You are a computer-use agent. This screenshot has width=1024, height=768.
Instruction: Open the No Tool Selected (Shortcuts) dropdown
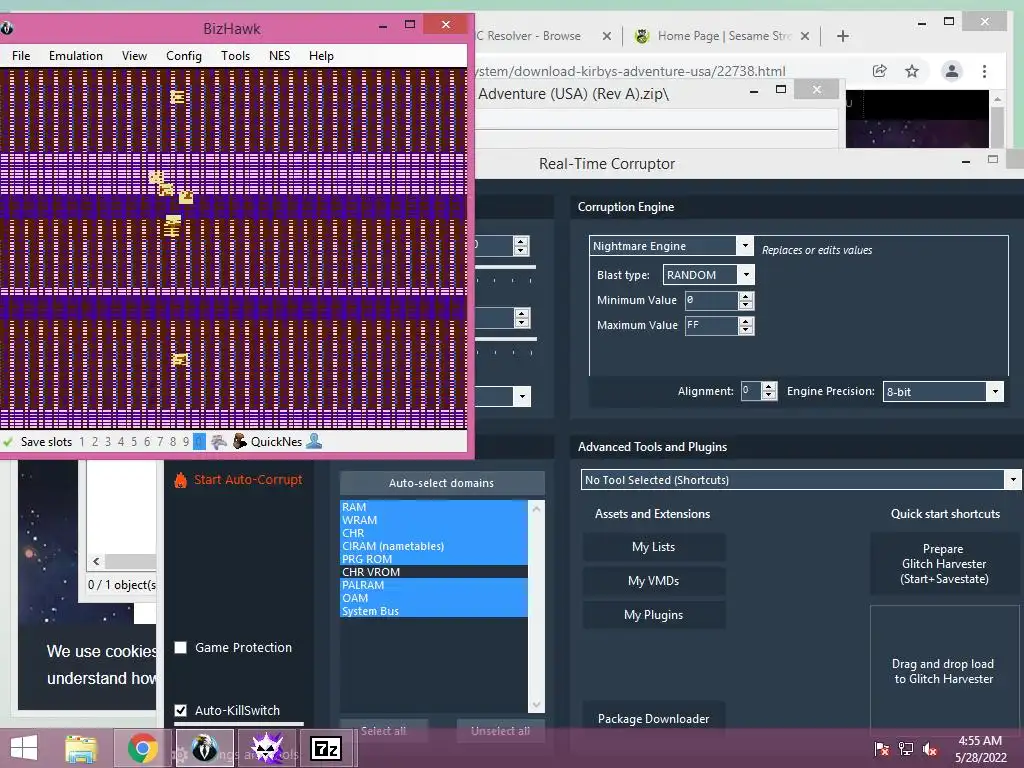1012,480
